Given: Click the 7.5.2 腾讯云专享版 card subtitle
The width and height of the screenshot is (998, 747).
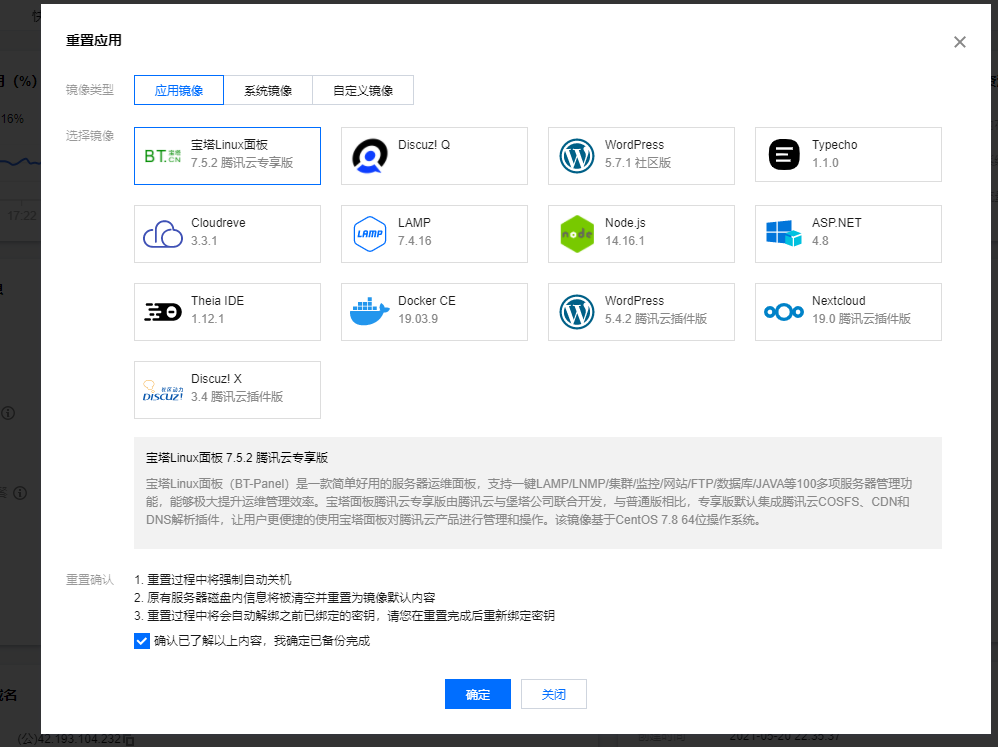Looking at the screenshot, I should pyautogui.click(x=242, y=163).
